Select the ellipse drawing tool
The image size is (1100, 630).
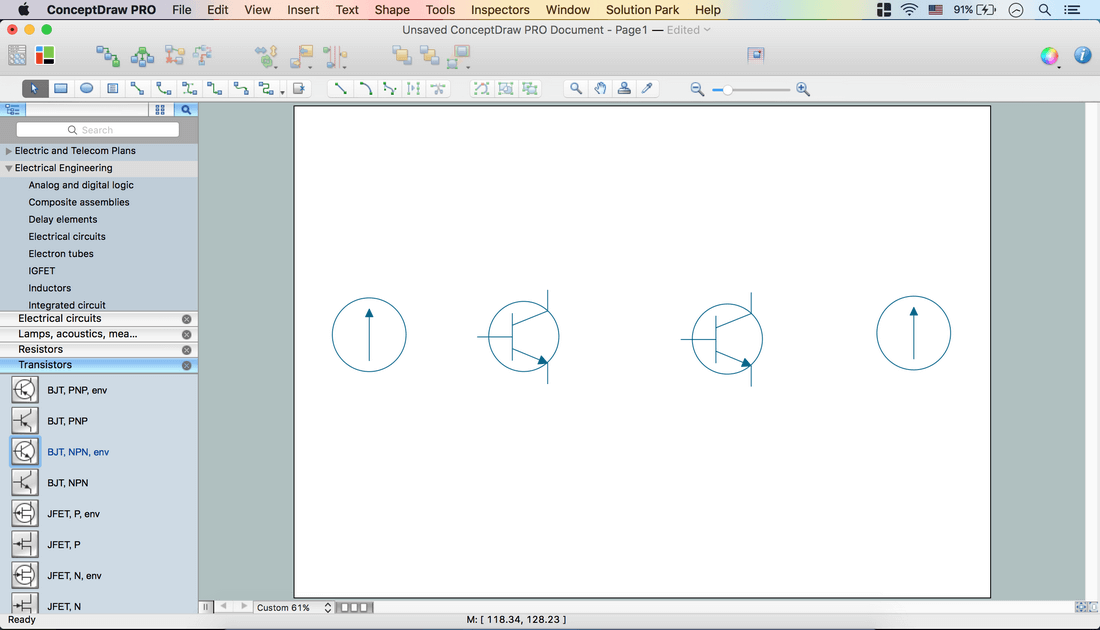tap(87, 88)
